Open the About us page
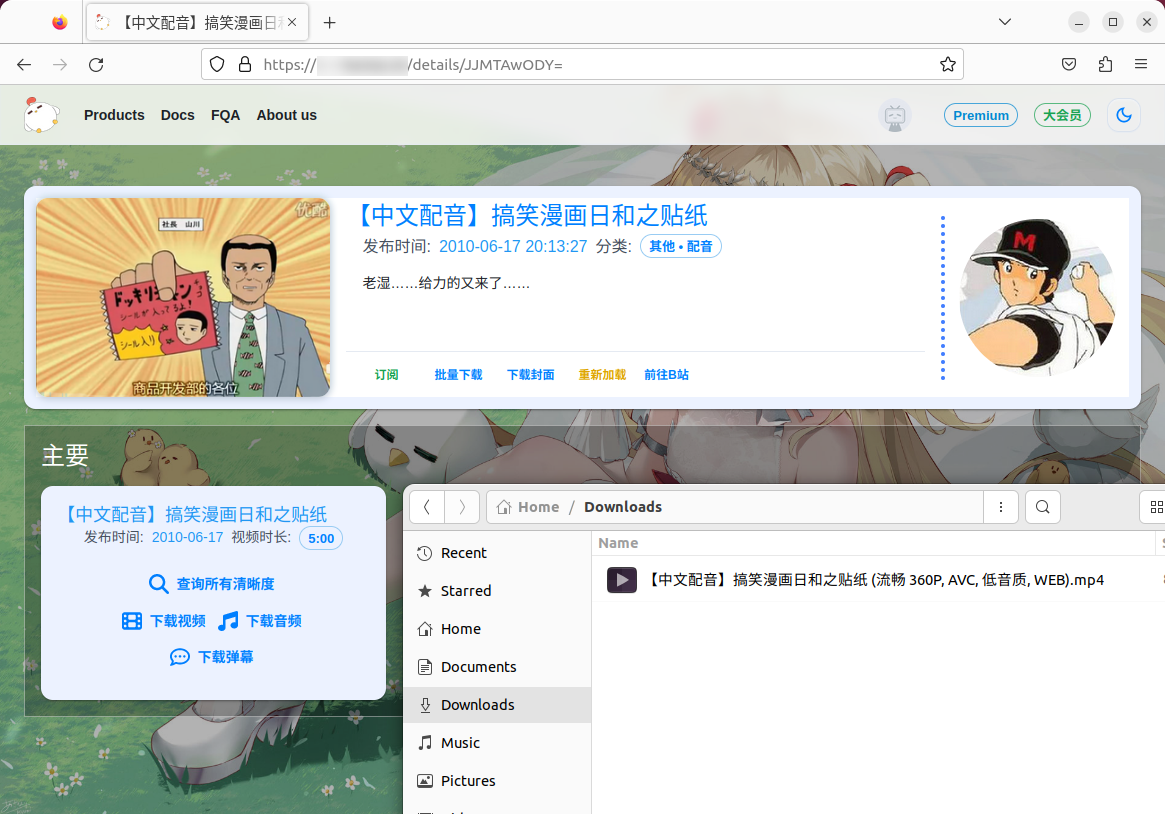Screen dimensions: 1165x814 click(x=287, y=115)
